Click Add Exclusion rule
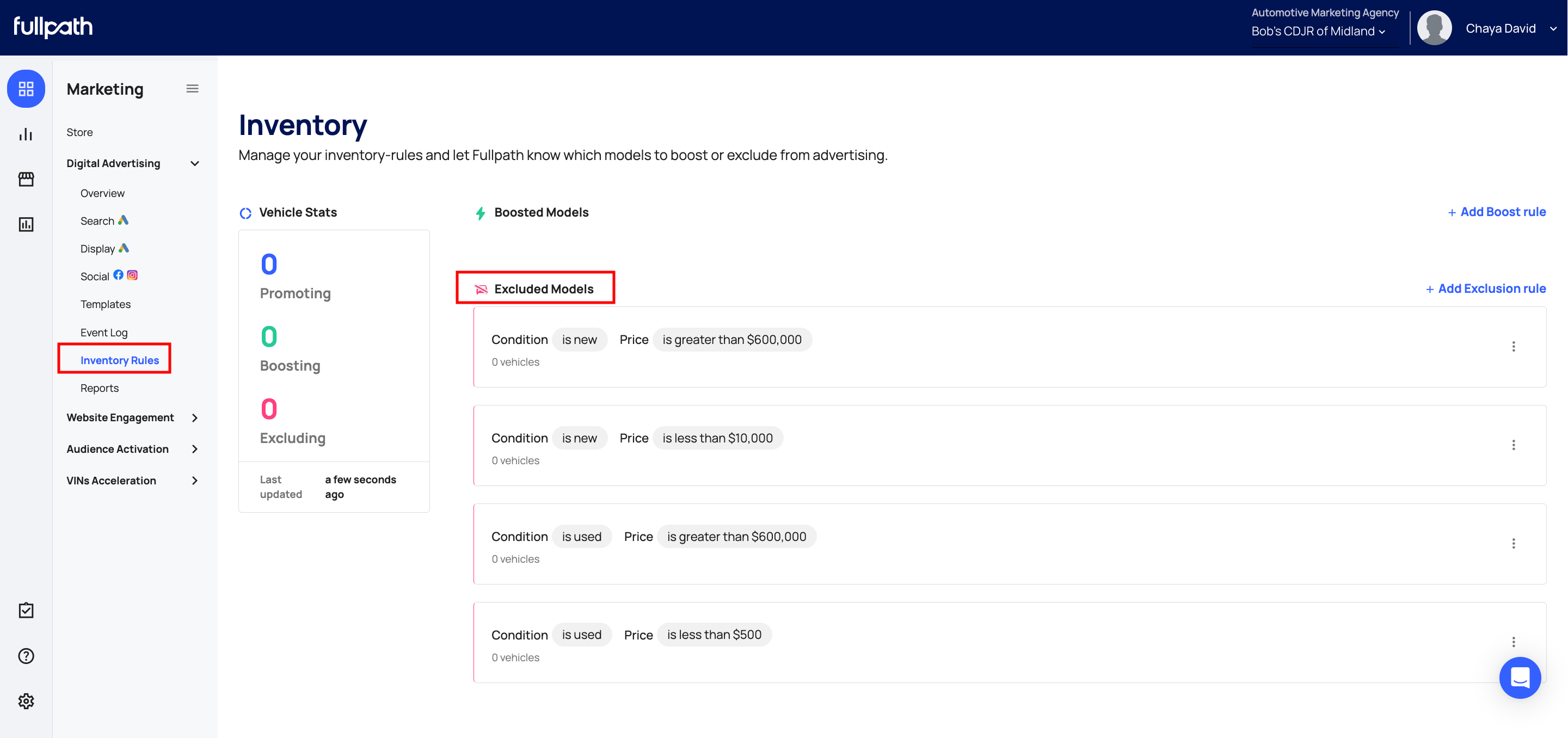The height and width of the screenshot is (738, 1568). pos(1485,288)
